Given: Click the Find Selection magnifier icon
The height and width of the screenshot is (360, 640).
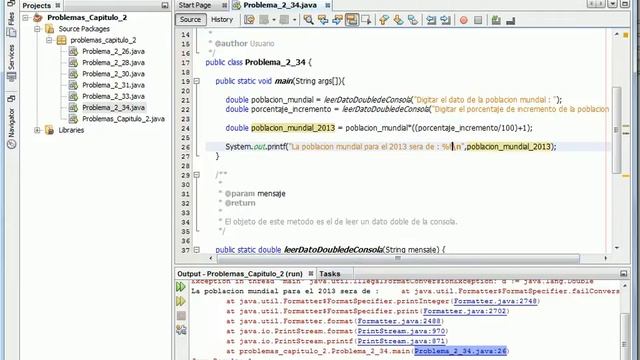Looking at the screenshot, I should point(309,20).
